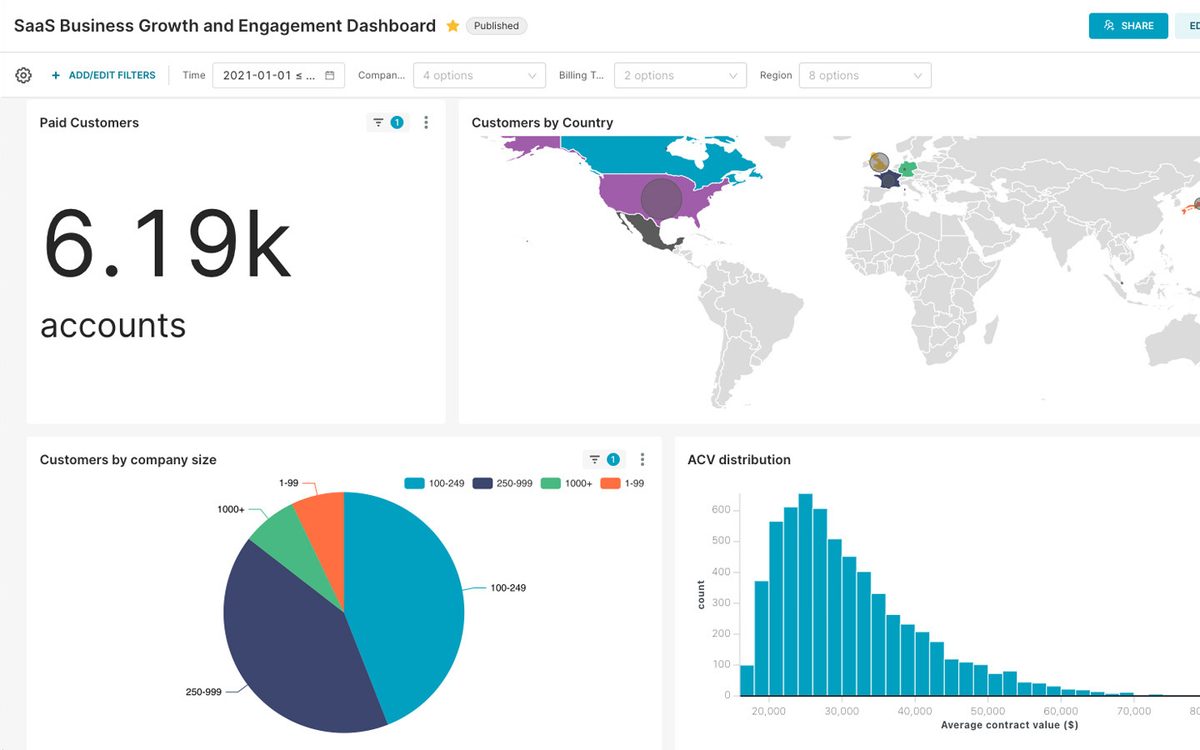Click the Average contract value axis label
Screen dimensions: 1200x750
[1009, 724]
